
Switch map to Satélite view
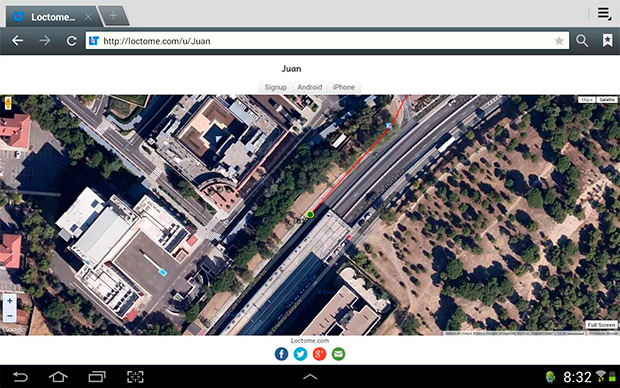[x=607, y=100]
